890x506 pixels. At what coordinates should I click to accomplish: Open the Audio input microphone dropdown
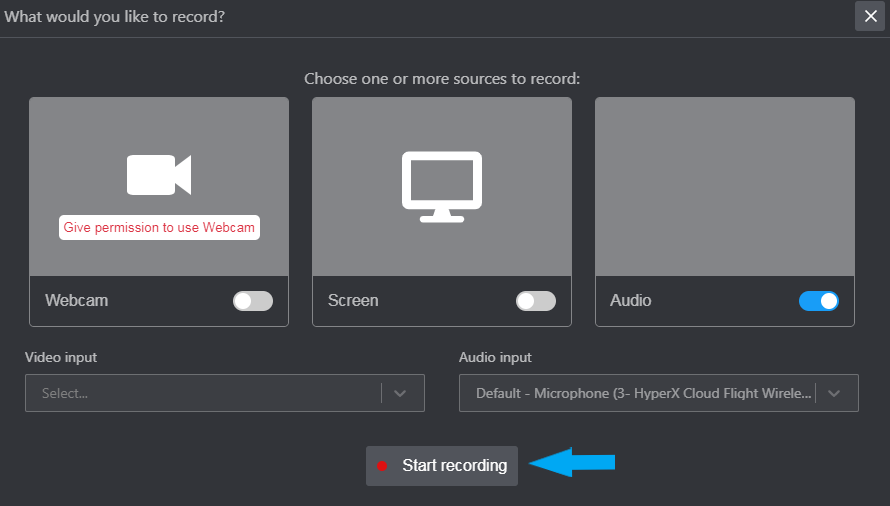click(x=658, y=393)
